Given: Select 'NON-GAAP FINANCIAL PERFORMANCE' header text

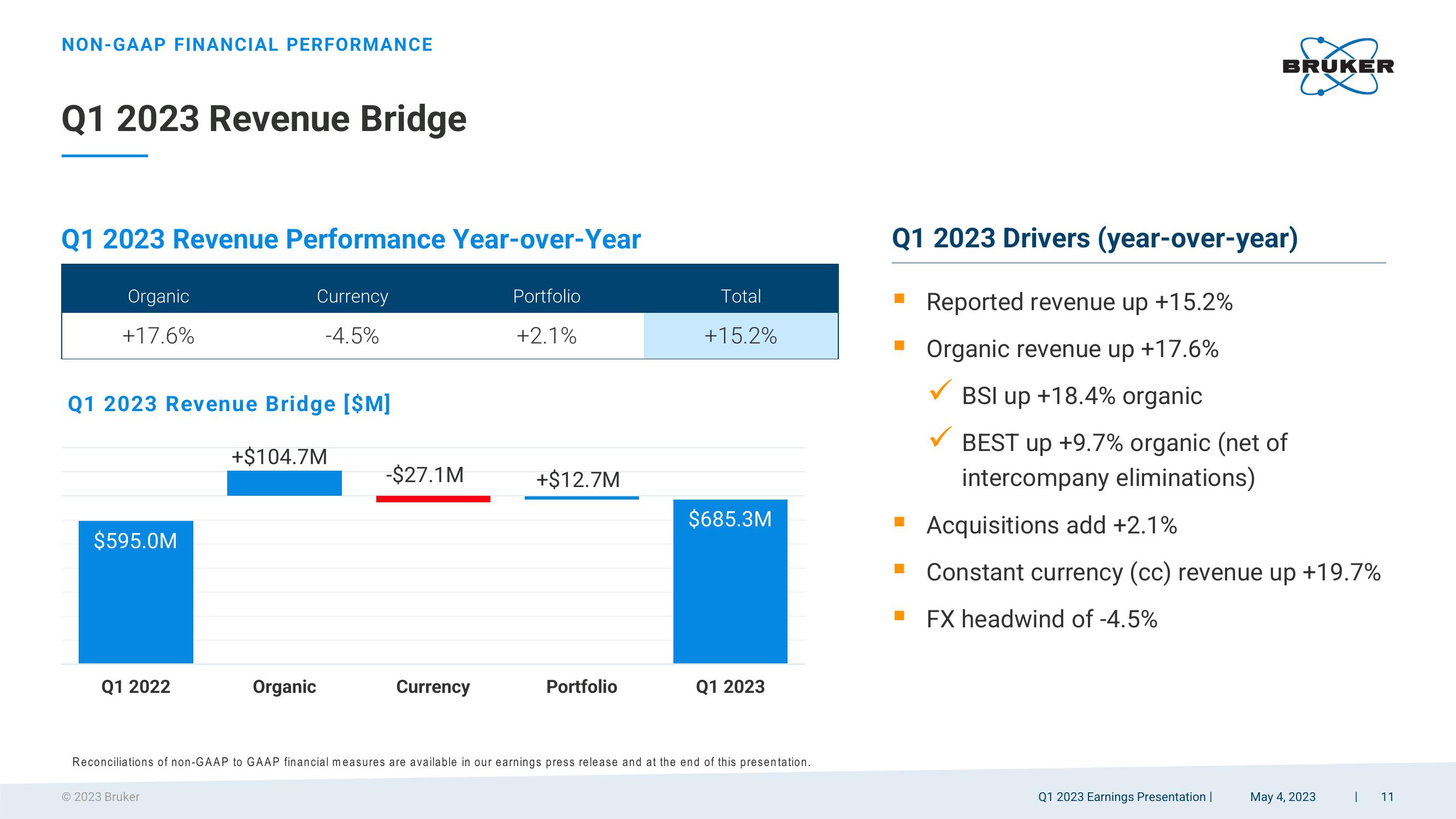Looking at the screenshot, I should pos(247,45).
